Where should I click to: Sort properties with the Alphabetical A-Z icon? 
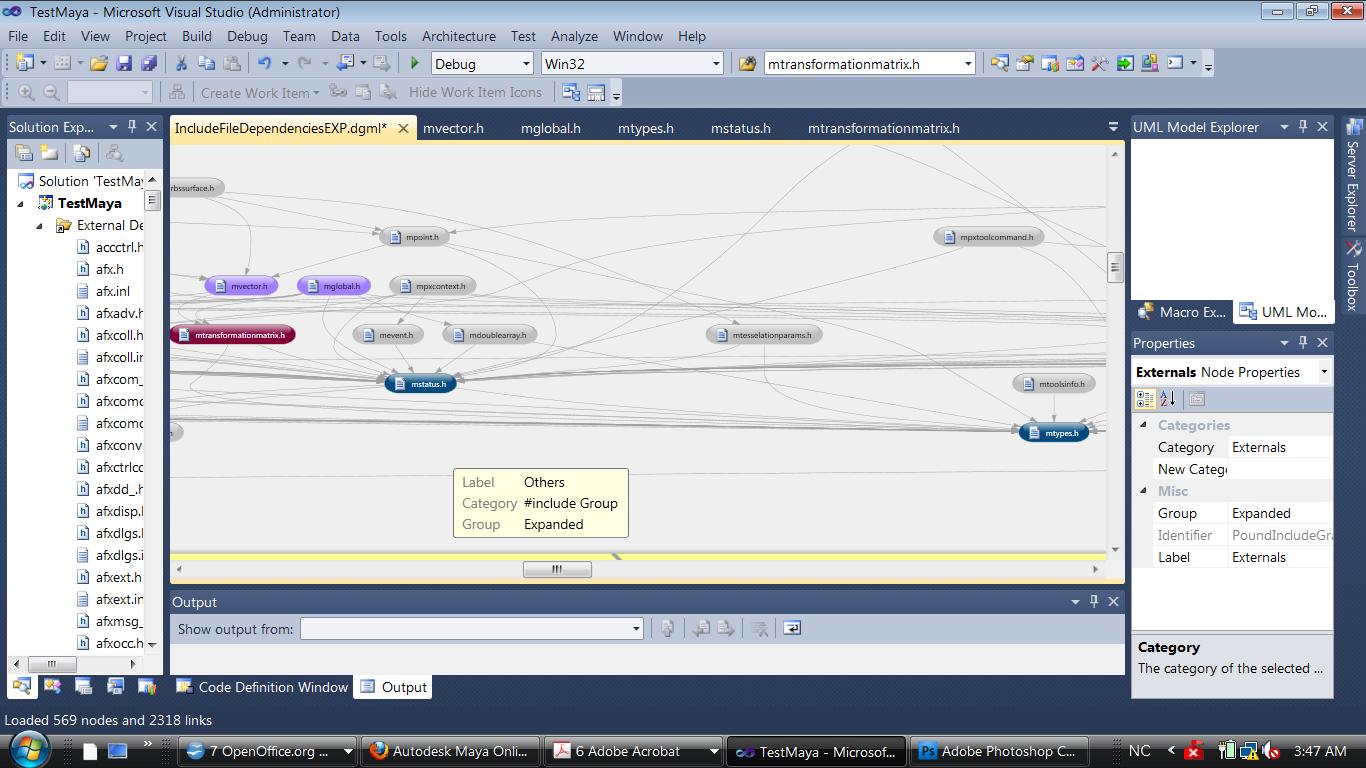[1167, 399]
